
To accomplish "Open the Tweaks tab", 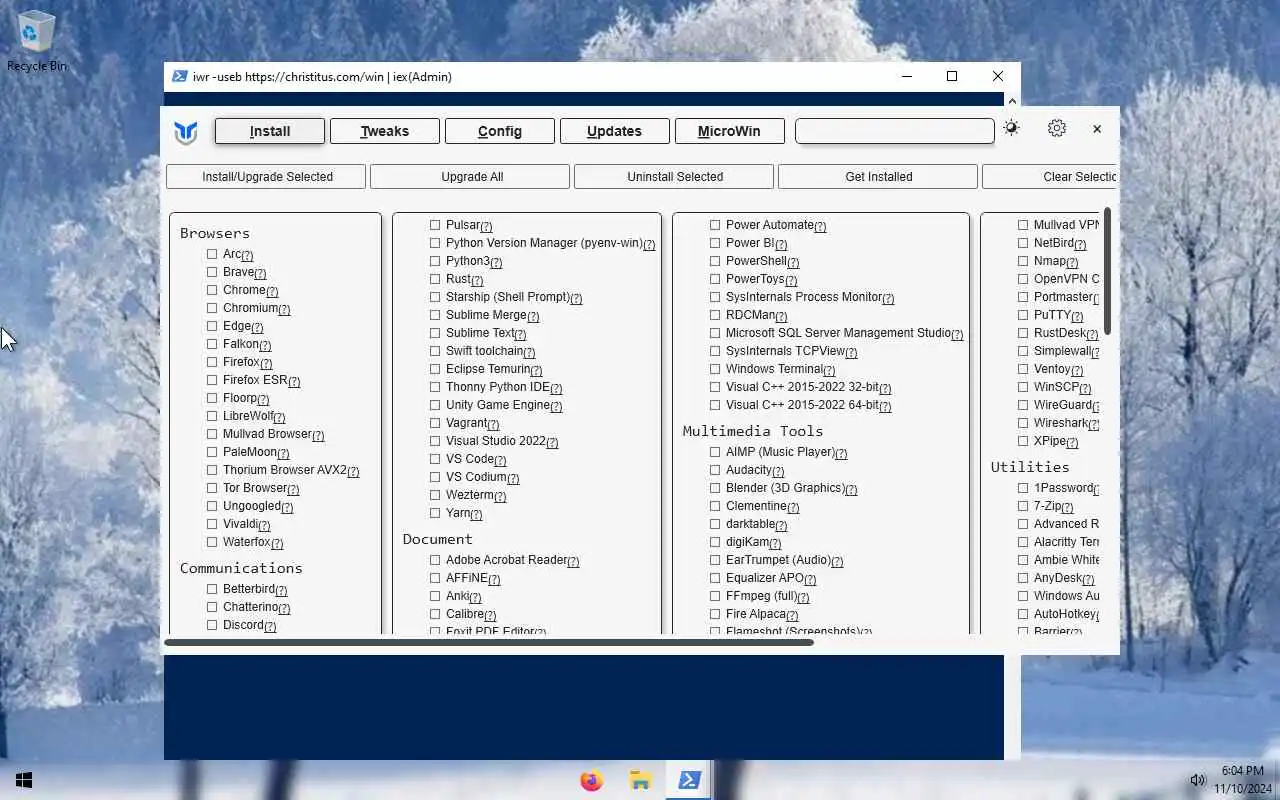I will [x=385, y=131].
